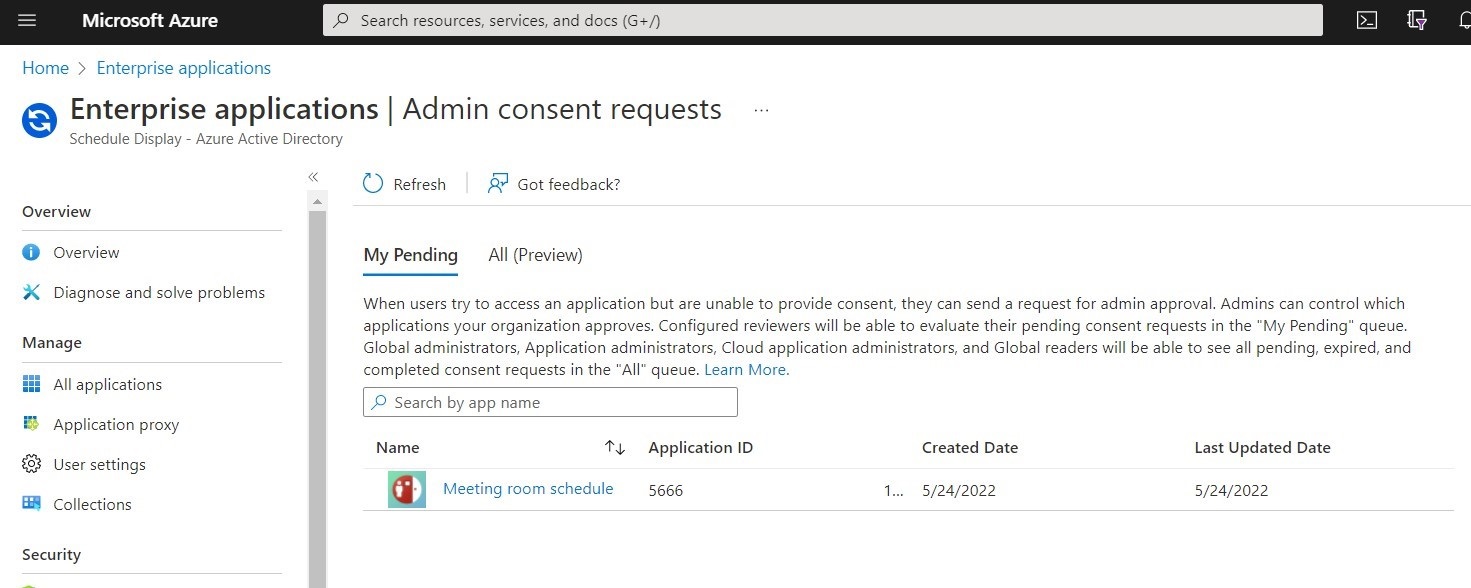
Task: Switch to All (Preview) tab
Action: tap(535, 255)
